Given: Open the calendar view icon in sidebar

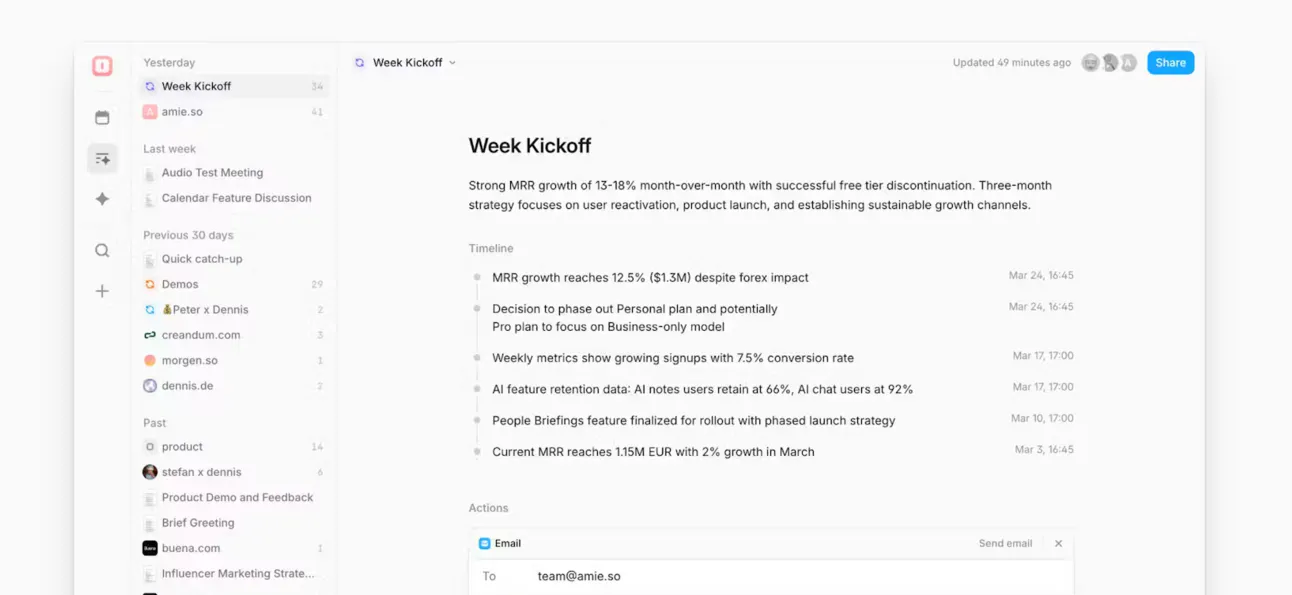Looking at the screenshot, I should [x=102, y=118].
